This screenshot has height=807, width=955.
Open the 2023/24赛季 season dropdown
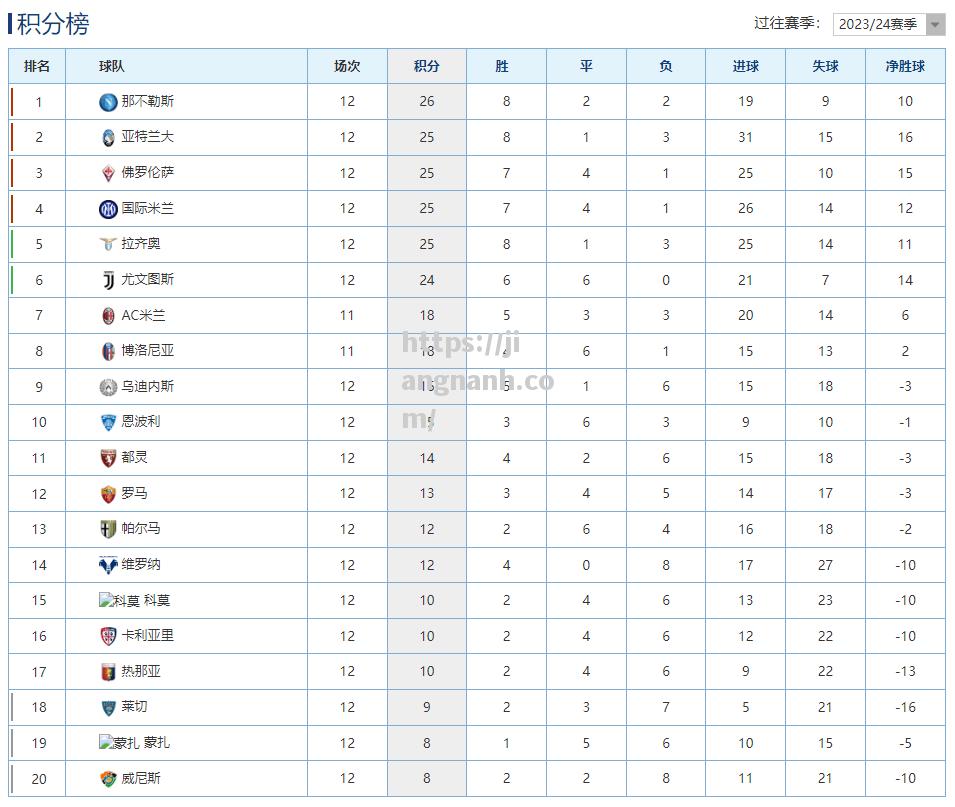coord(889,24)
